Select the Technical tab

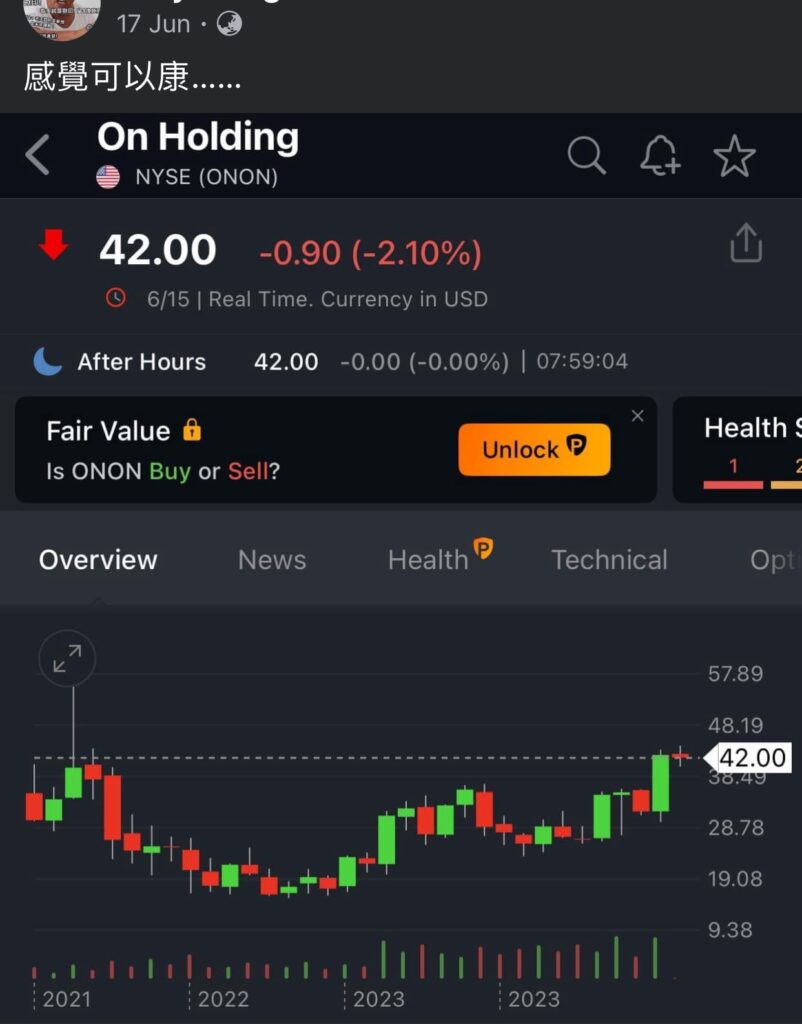pos(609,560)
